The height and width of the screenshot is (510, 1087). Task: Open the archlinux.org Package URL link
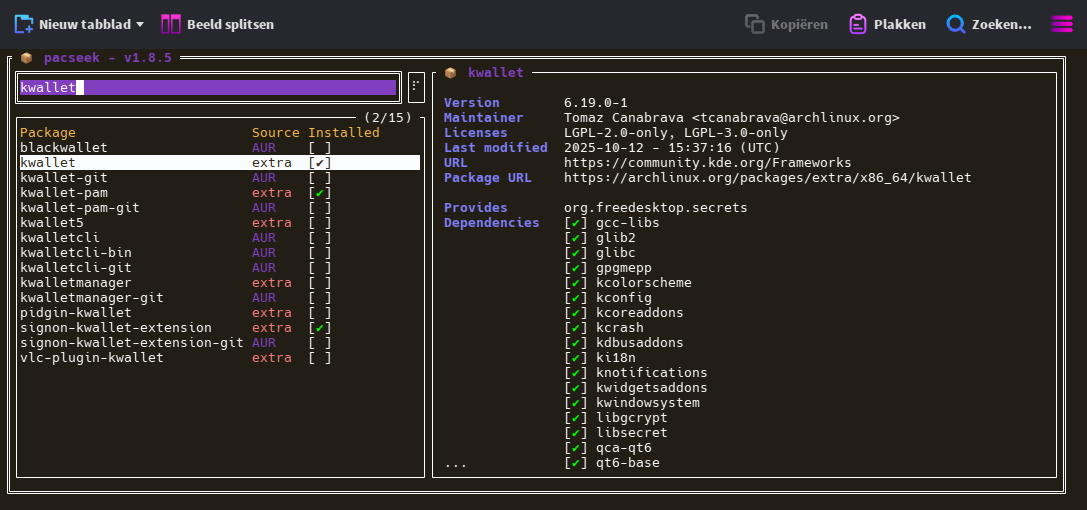pos(767,178)
